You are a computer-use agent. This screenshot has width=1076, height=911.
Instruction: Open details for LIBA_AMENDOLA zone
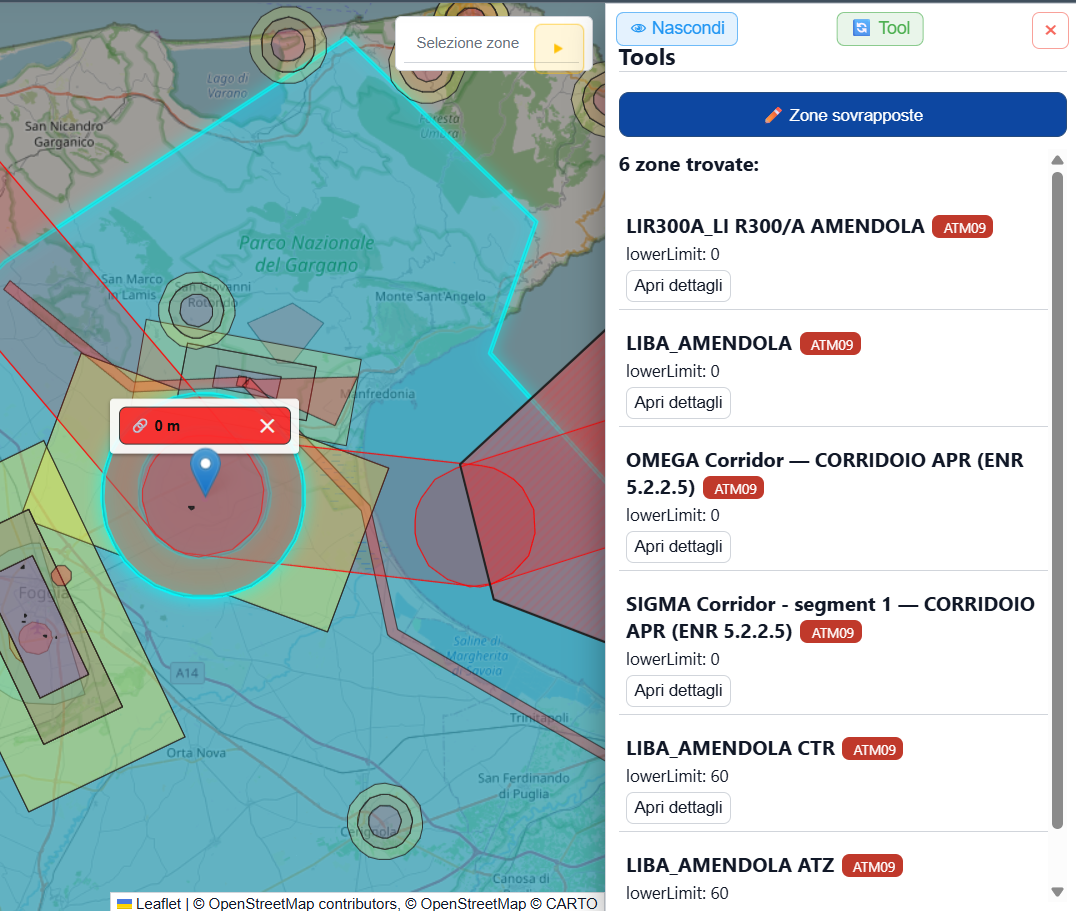point(678,402)
